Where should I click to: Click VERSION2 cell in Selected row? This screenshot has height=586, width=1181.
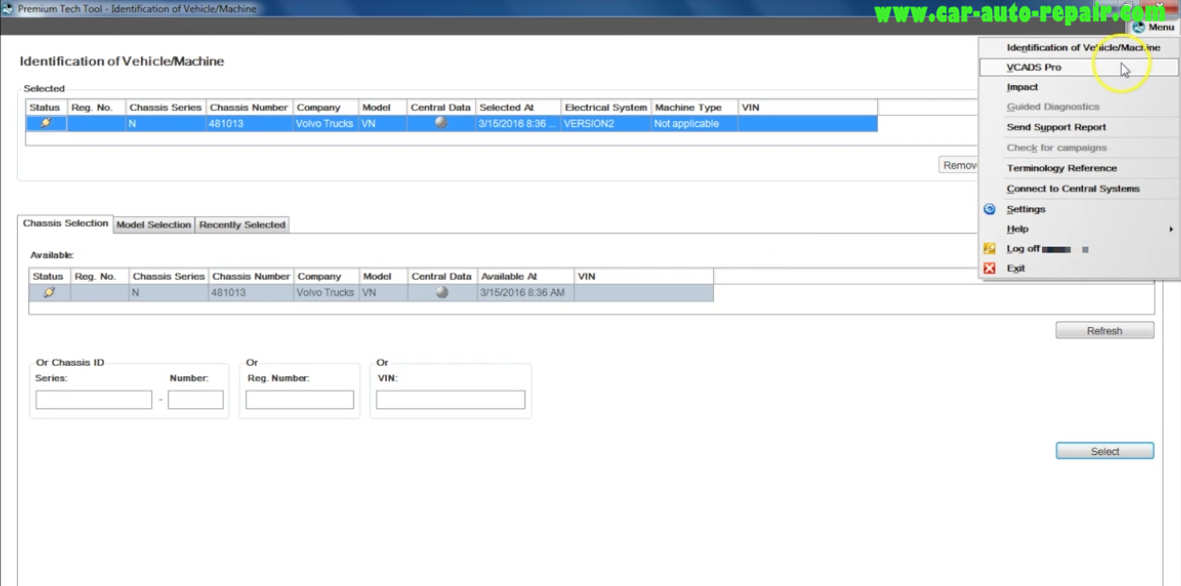click(x=606, y=124)
